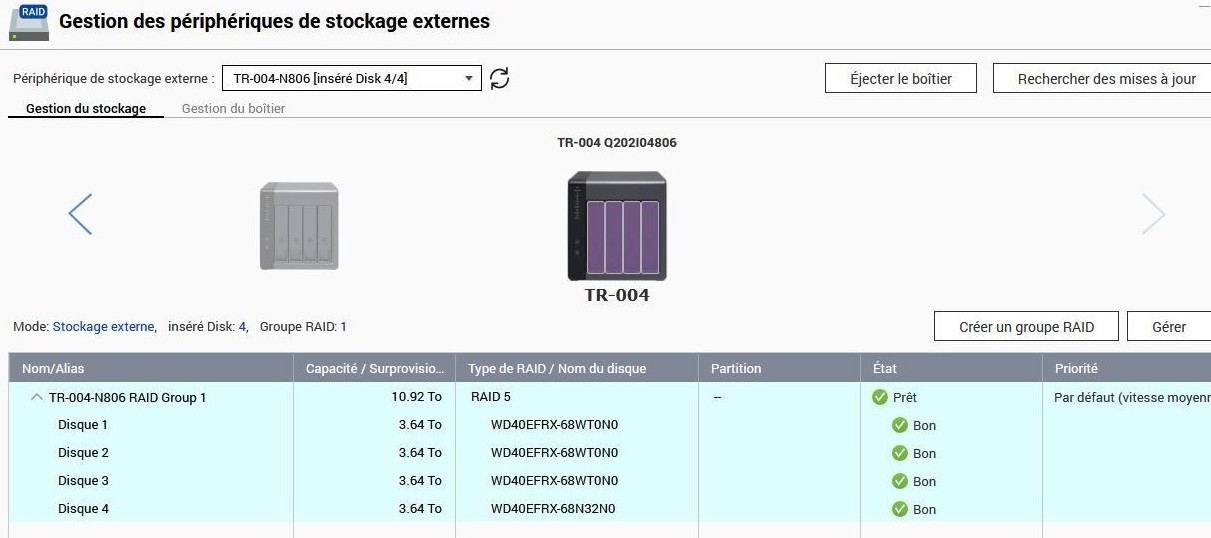Open the Gérer button menu
The height and width of the screenshot is (538, 1211).
click(x=1168, y=327)
